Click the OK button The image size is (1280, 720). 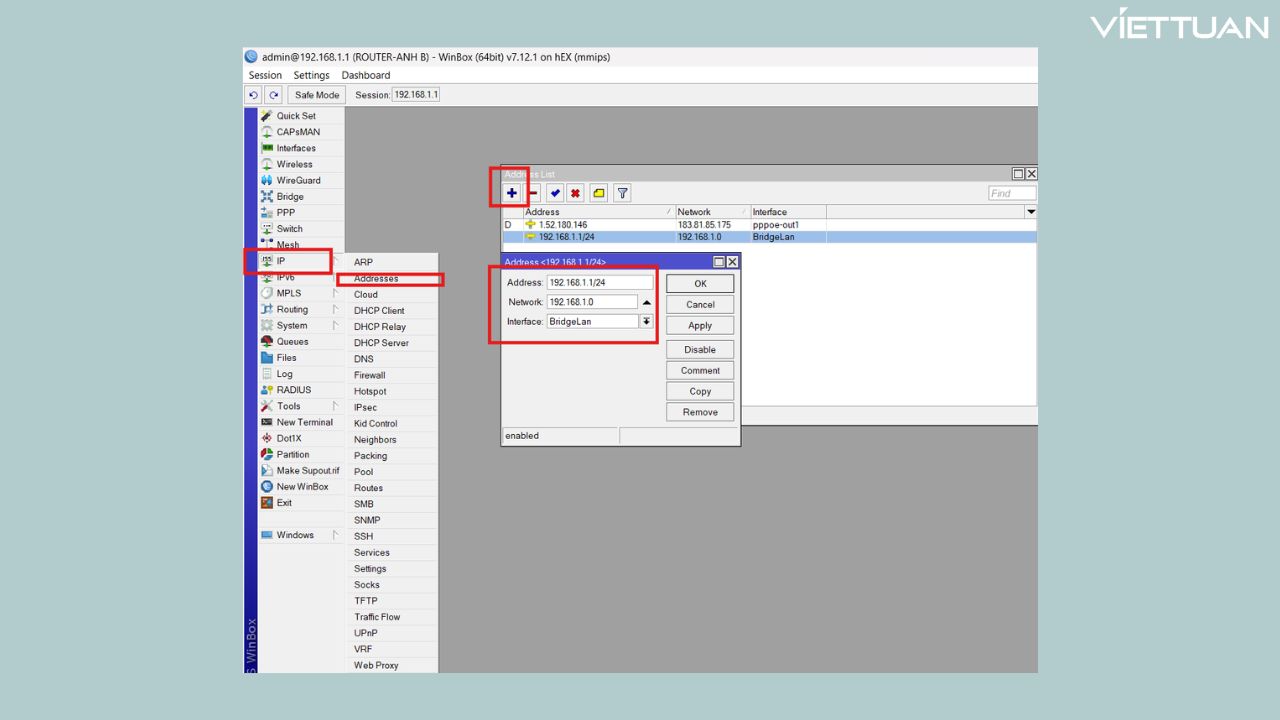tap(700, 283)
